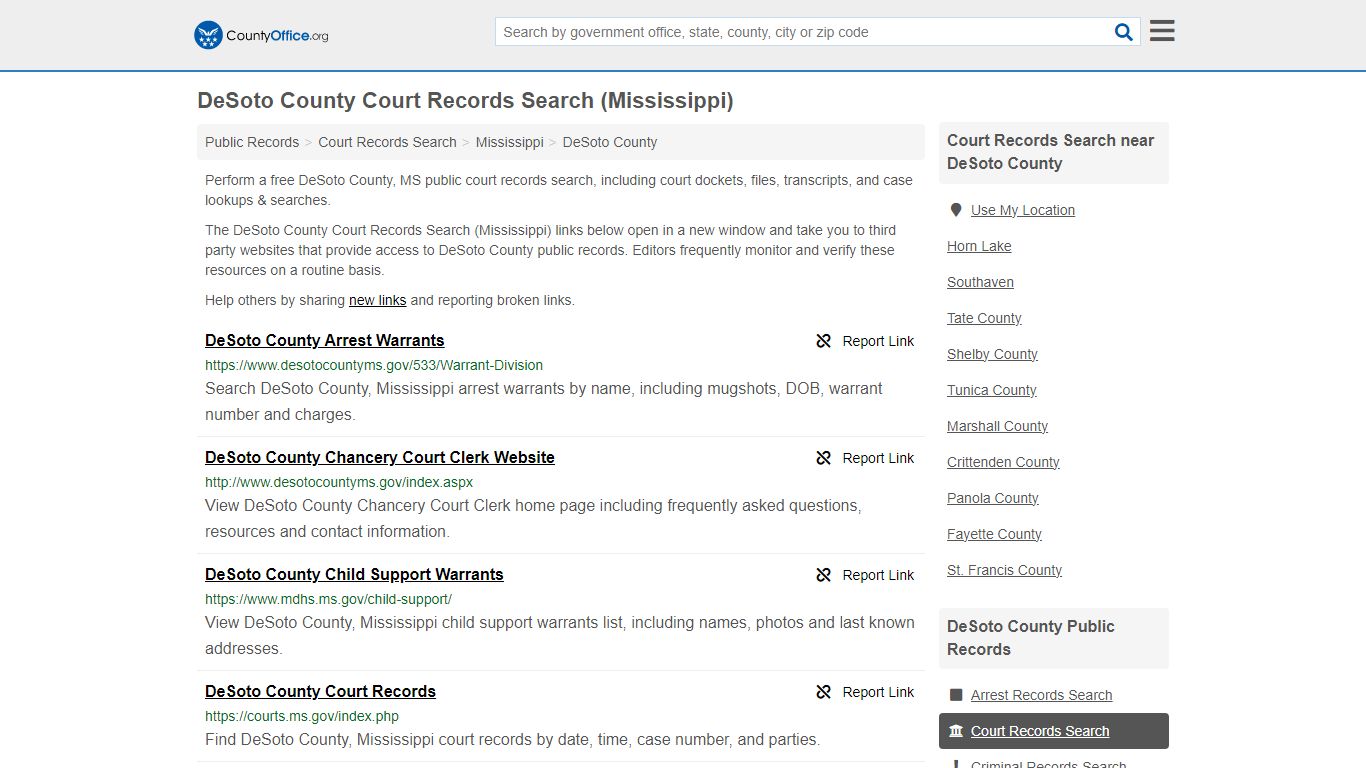Screen dimensions: 1366x768
Task: Click the Warrant-Division URL text
Action: [x=374, y=365]
